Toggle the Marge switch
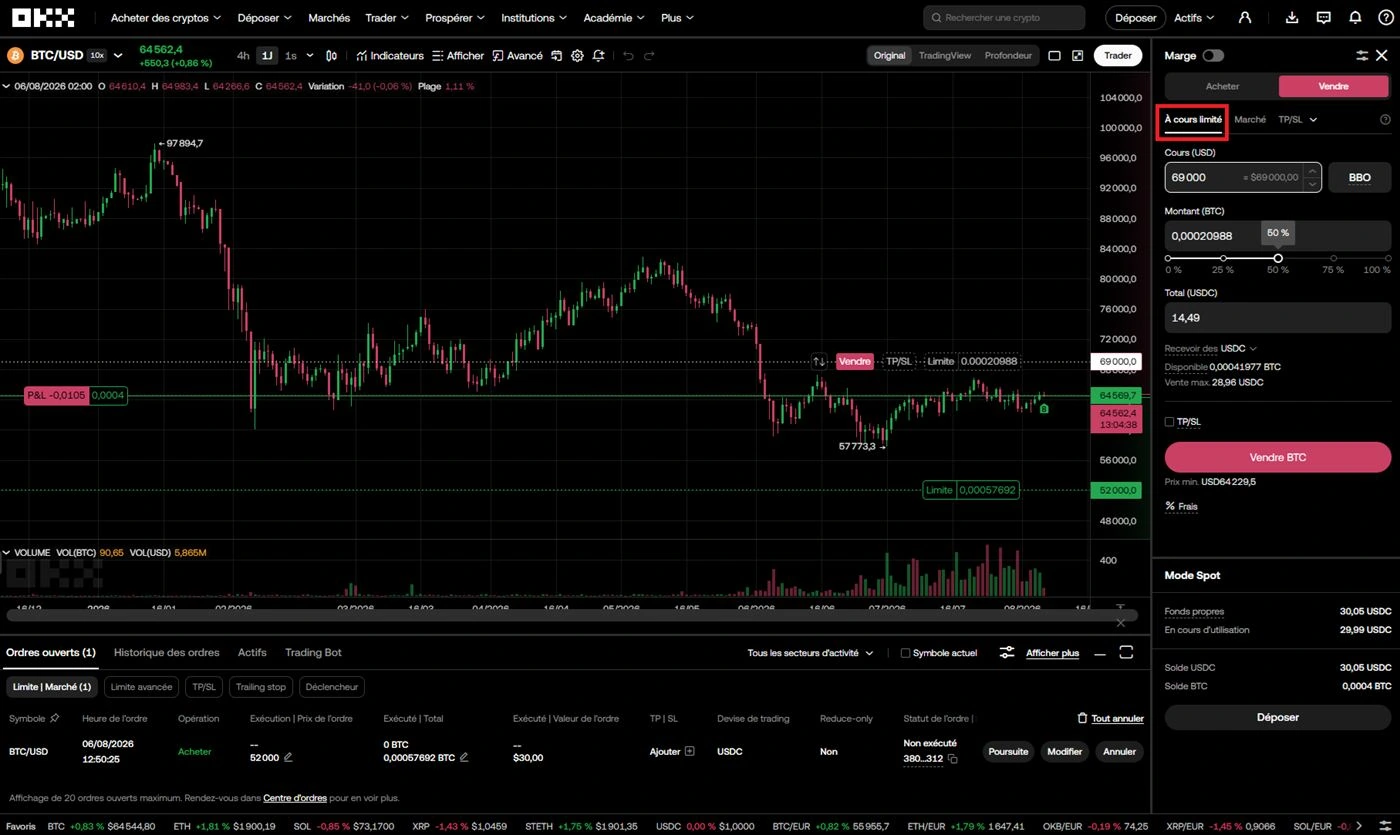1400x835 pixels. [x=1213, y=56]
